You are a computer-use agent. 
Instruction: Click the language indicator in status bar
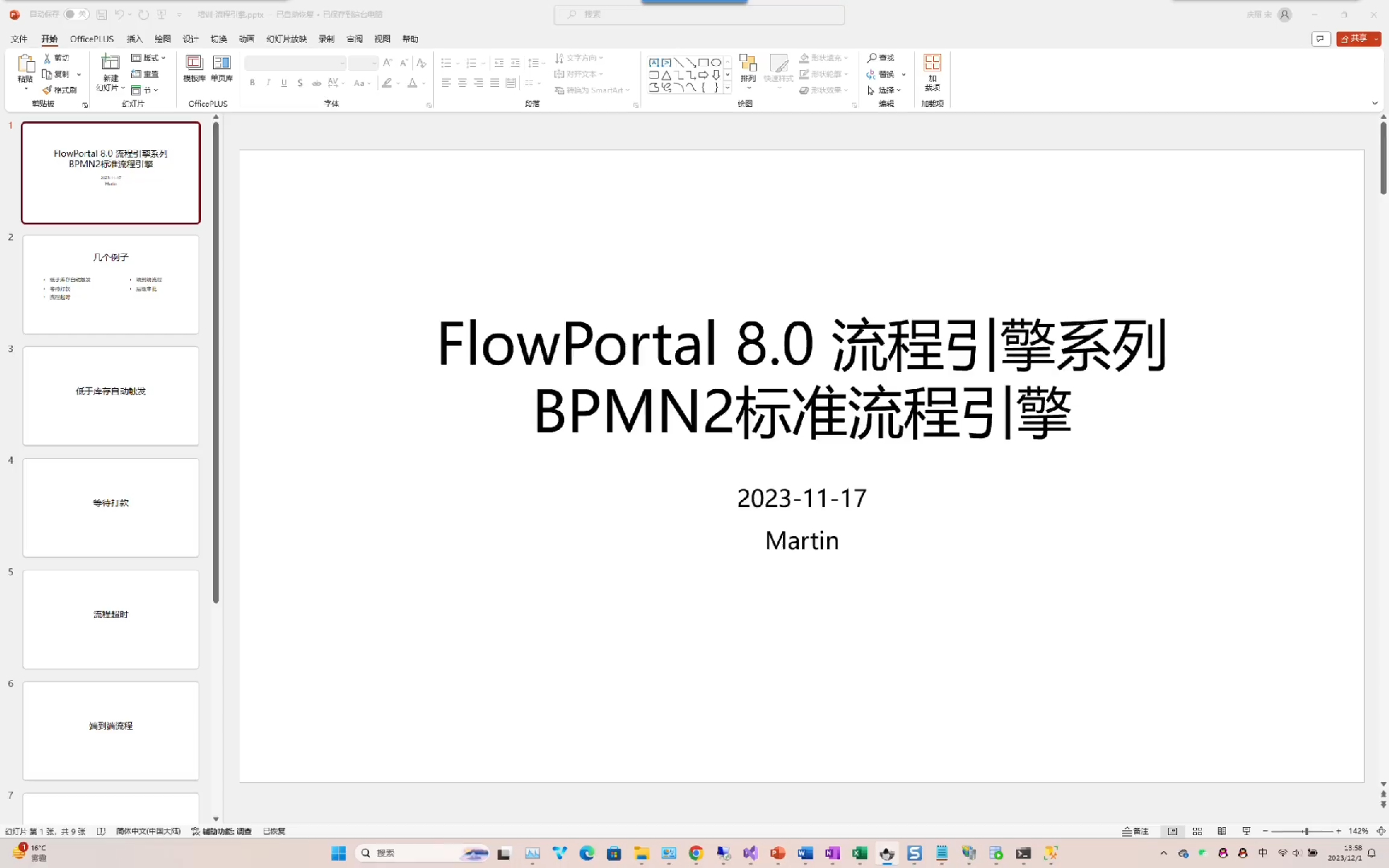(x=149, y=831)
